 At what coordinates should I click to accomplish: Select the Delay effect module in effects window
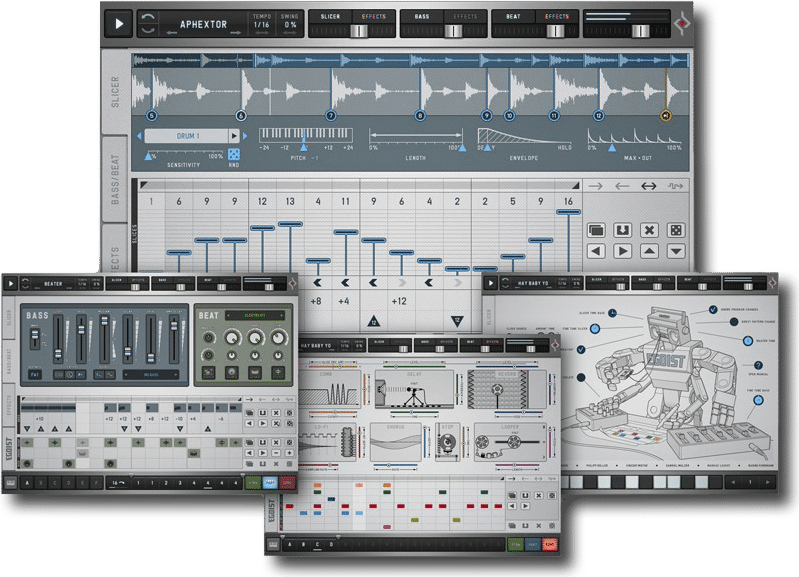coord(414,389)
